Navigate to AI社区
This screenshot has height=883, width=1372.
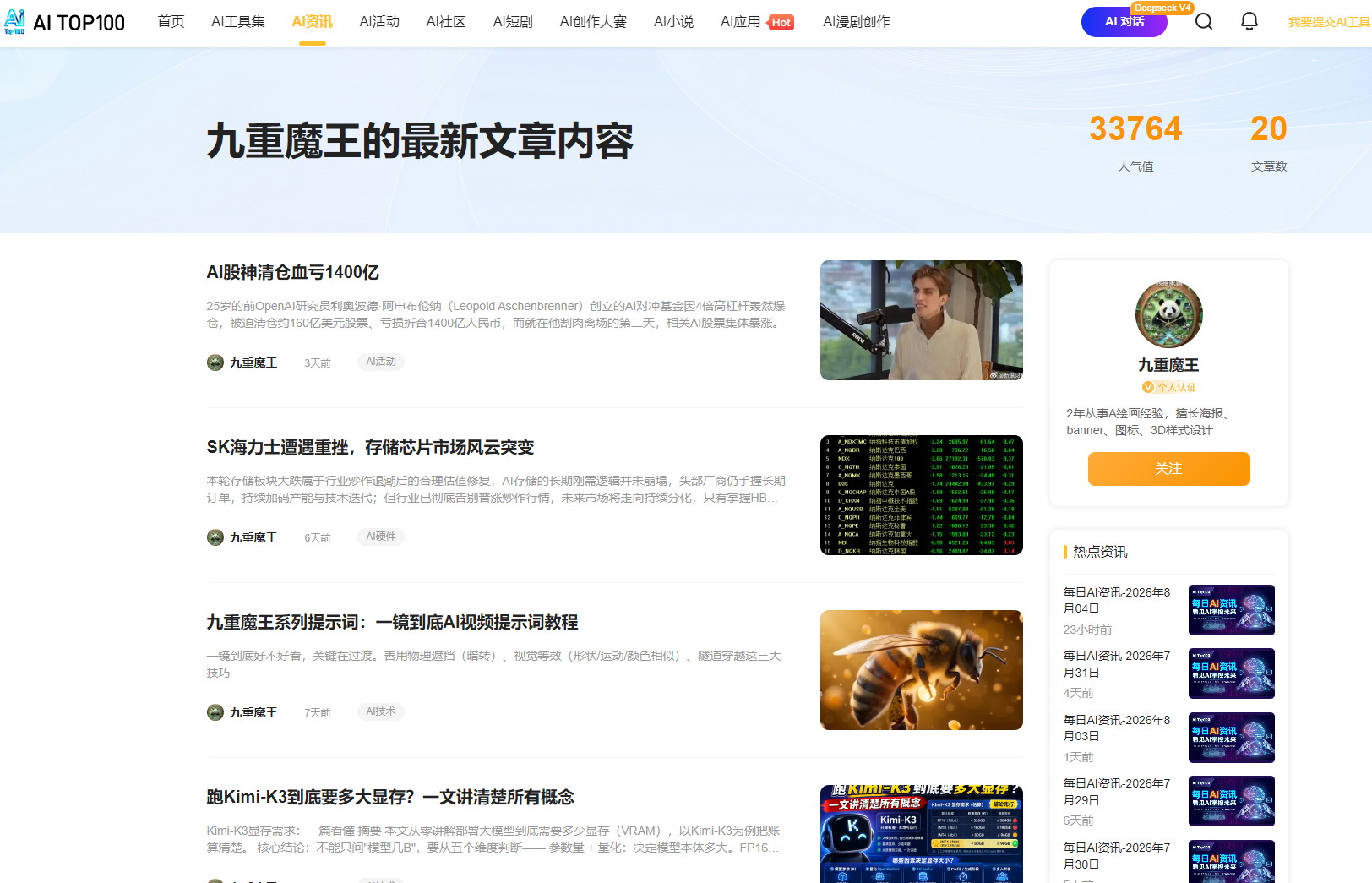pyautogui.click(x=446, y=22)
